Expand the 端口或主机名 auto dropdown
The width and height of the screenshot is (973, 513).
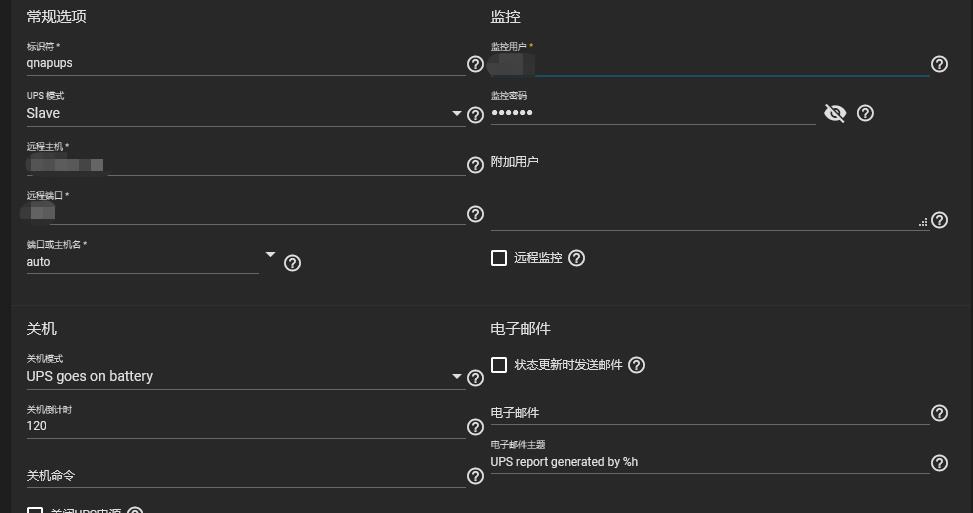coord(151,262)
